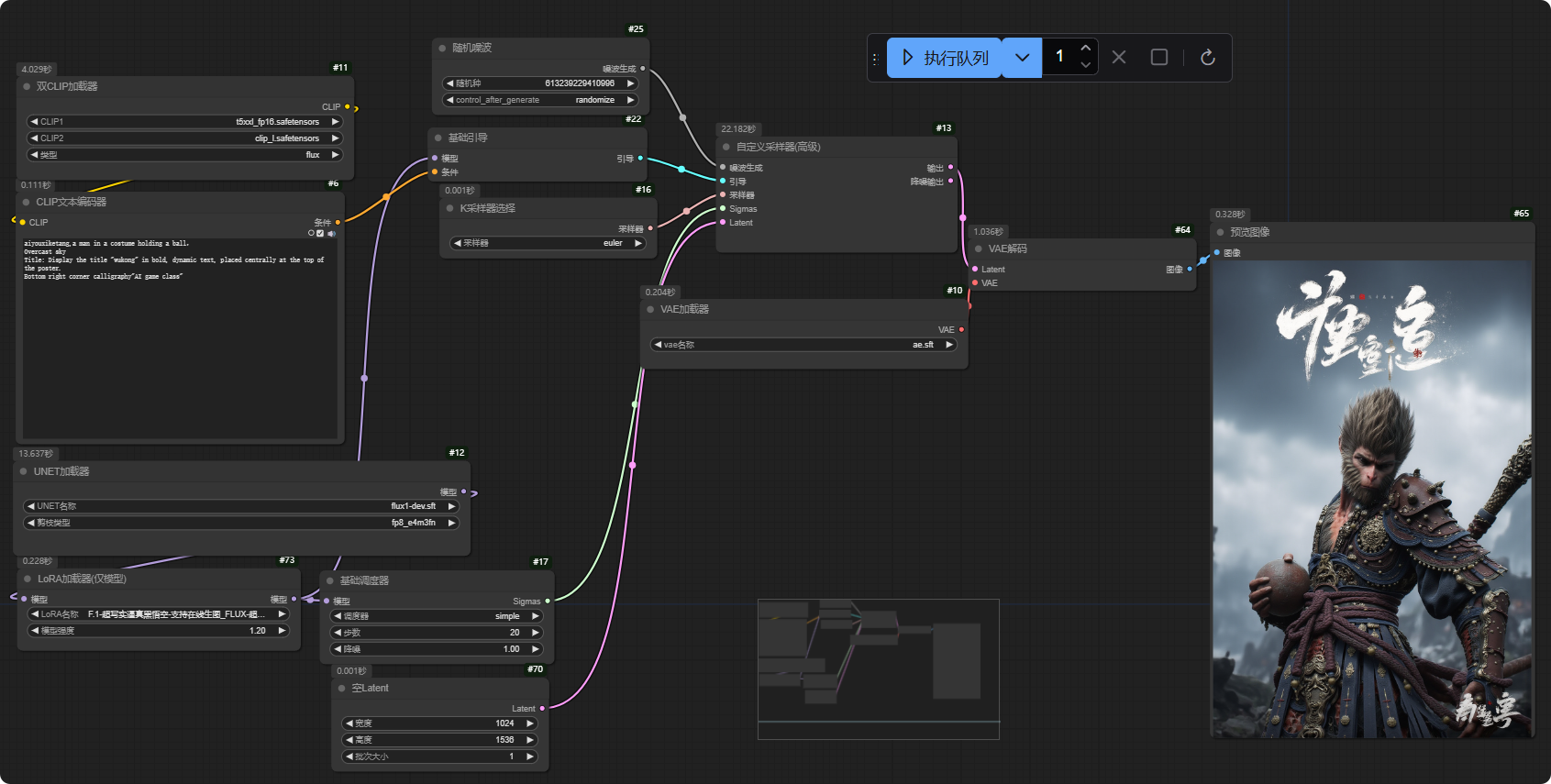
Task: Open the queue mode dropdown arrow
Action: [1022, 58]
